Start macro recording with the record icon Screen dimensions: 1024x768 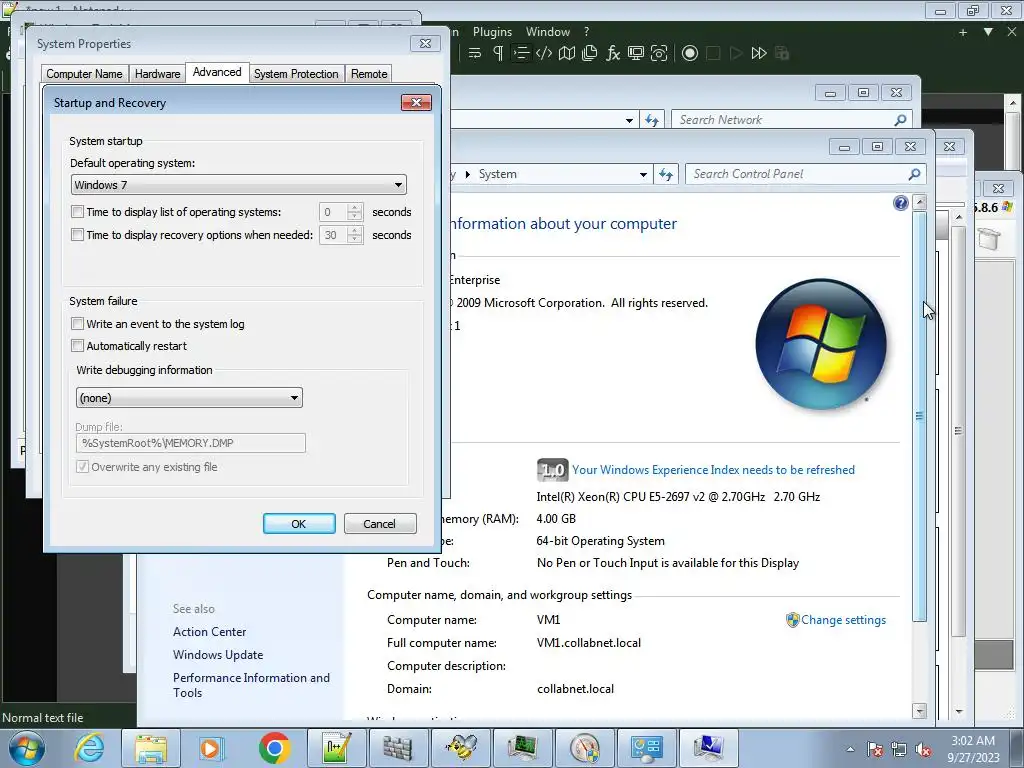click(690, 54)
